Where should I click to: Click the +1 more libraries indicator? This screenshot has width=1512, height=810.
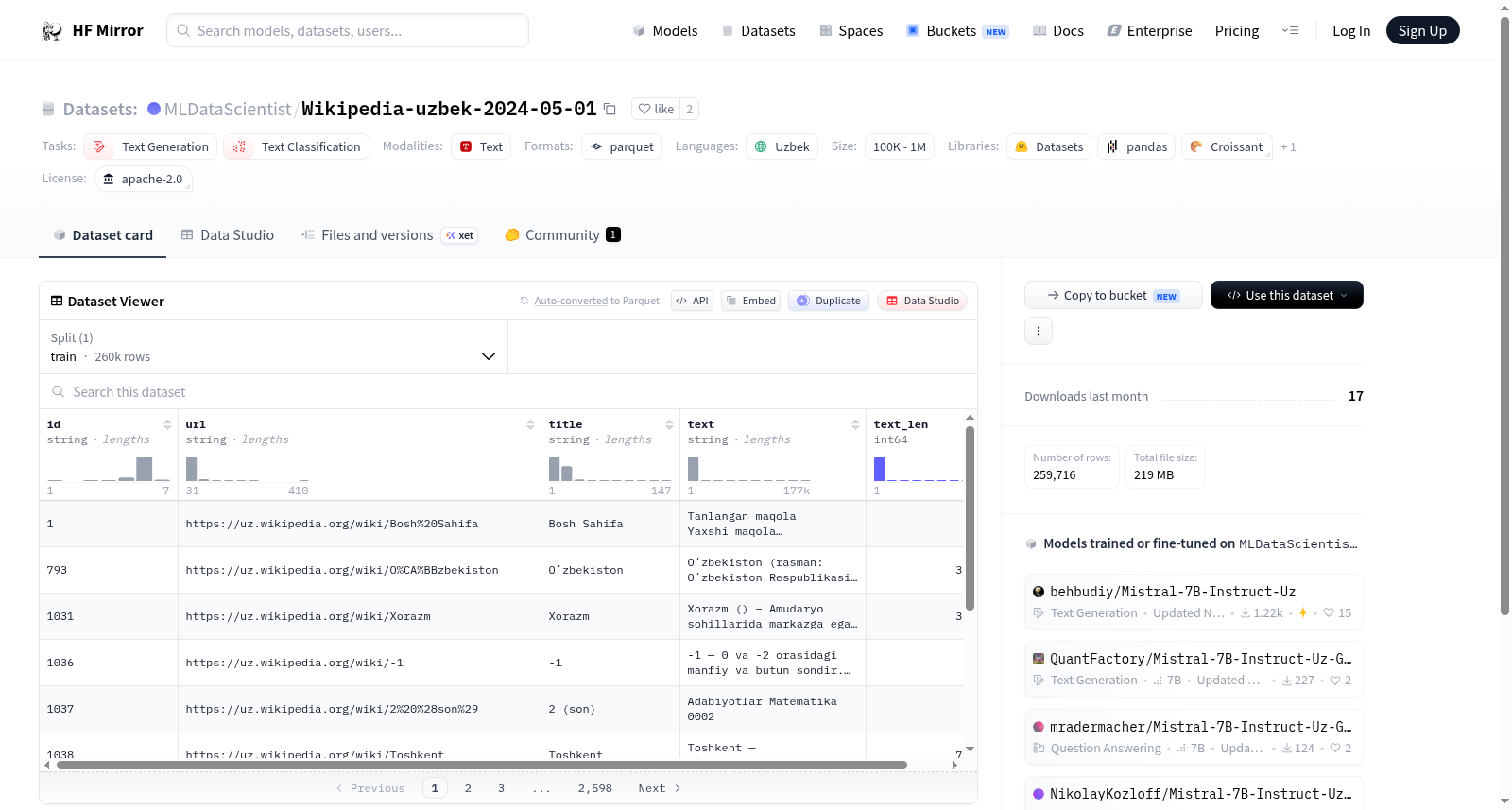click(1288, 147)
